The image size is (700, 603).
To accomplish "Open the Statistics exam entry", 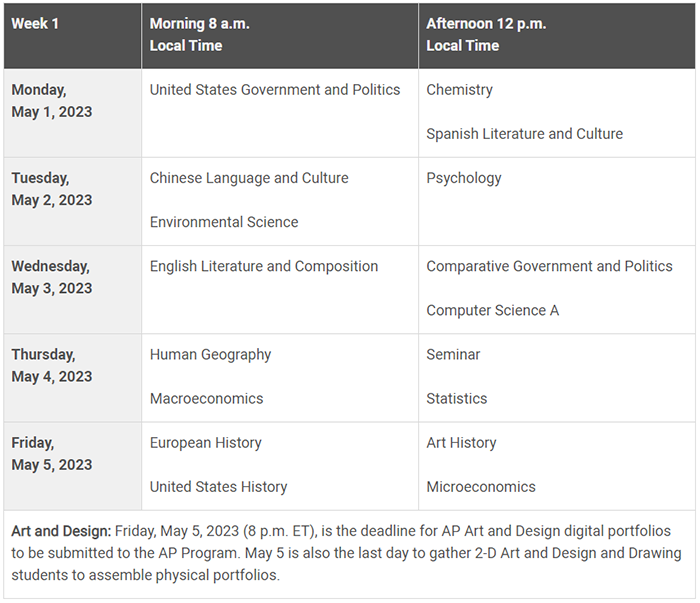I will (456, 398).
